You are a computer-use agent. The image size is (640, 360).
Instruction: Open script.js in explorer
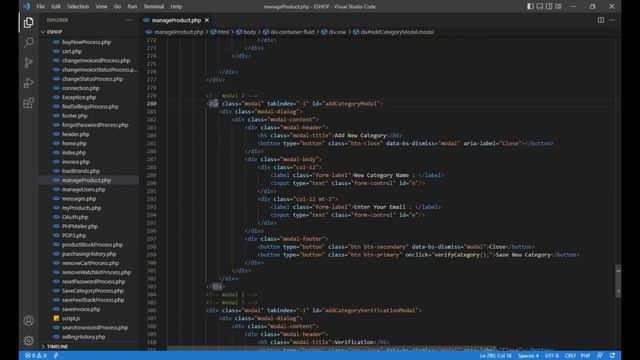tap(71, 318)
